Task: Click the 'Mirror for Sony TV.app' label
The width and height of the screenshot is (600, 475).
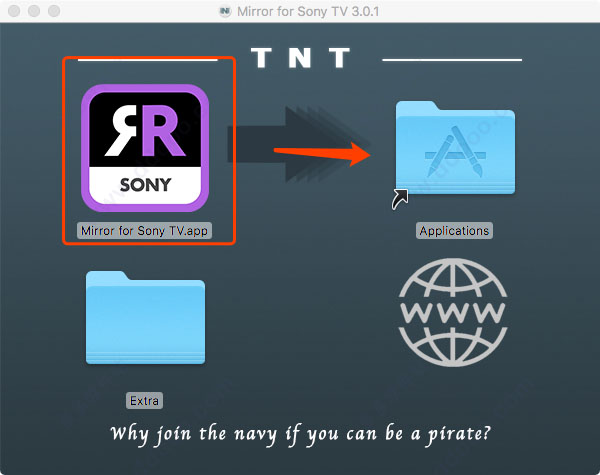Action: 144,231
